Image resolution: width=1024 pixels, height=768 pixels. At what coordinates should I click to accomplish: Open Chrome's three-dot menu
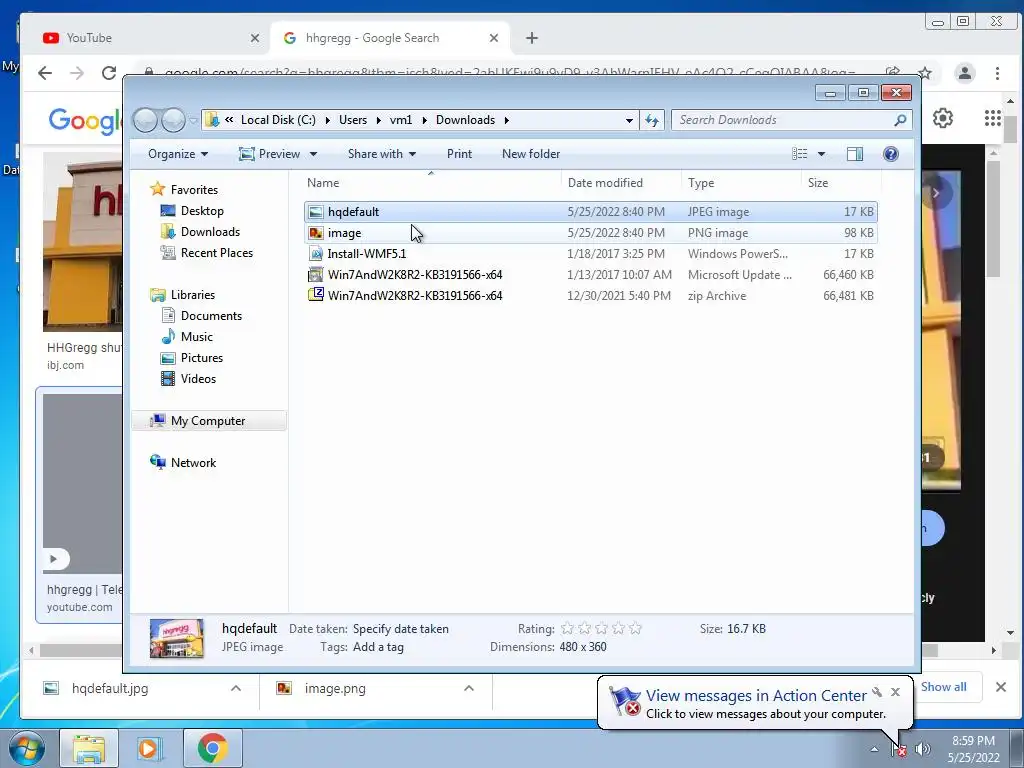(x=997, y=73)
